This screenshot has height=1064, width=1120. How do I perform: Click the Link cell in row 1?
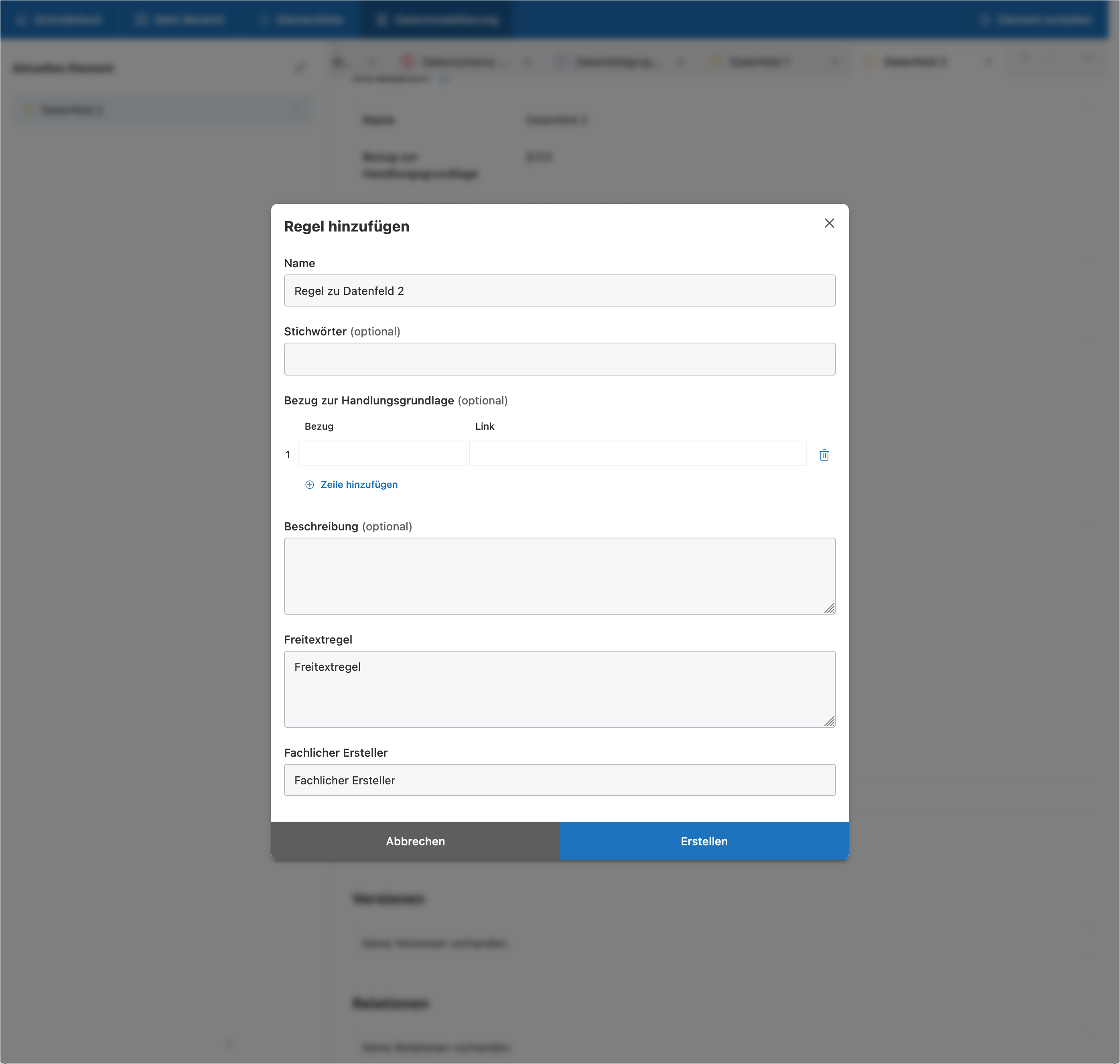pos(637,454)
